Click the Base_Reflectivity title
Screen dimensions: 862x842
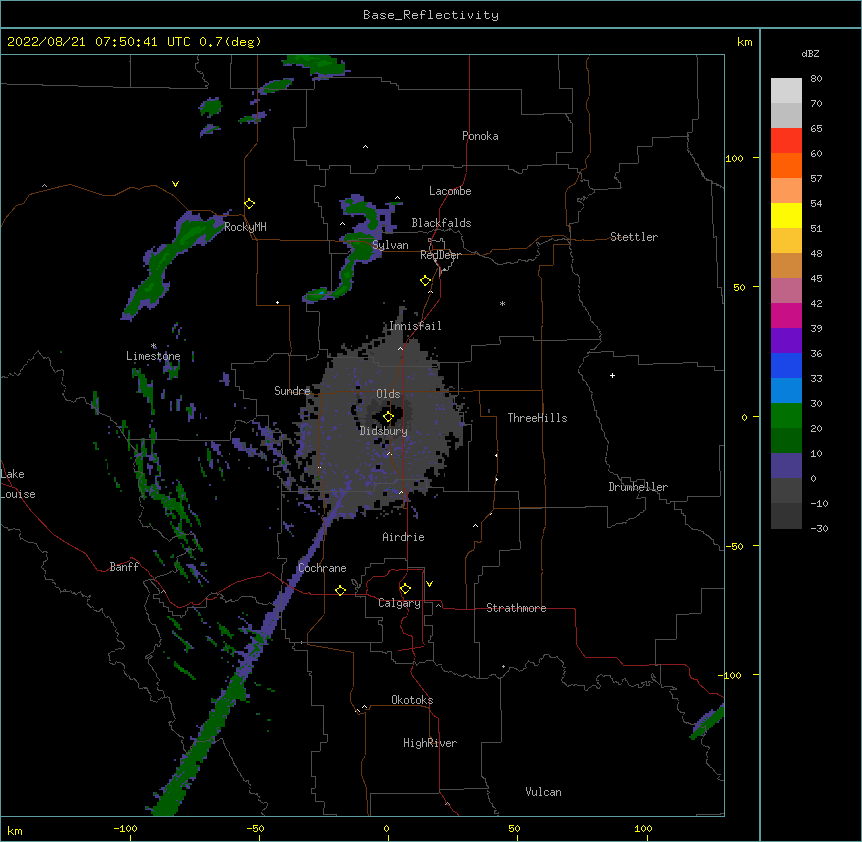[431, 15]
